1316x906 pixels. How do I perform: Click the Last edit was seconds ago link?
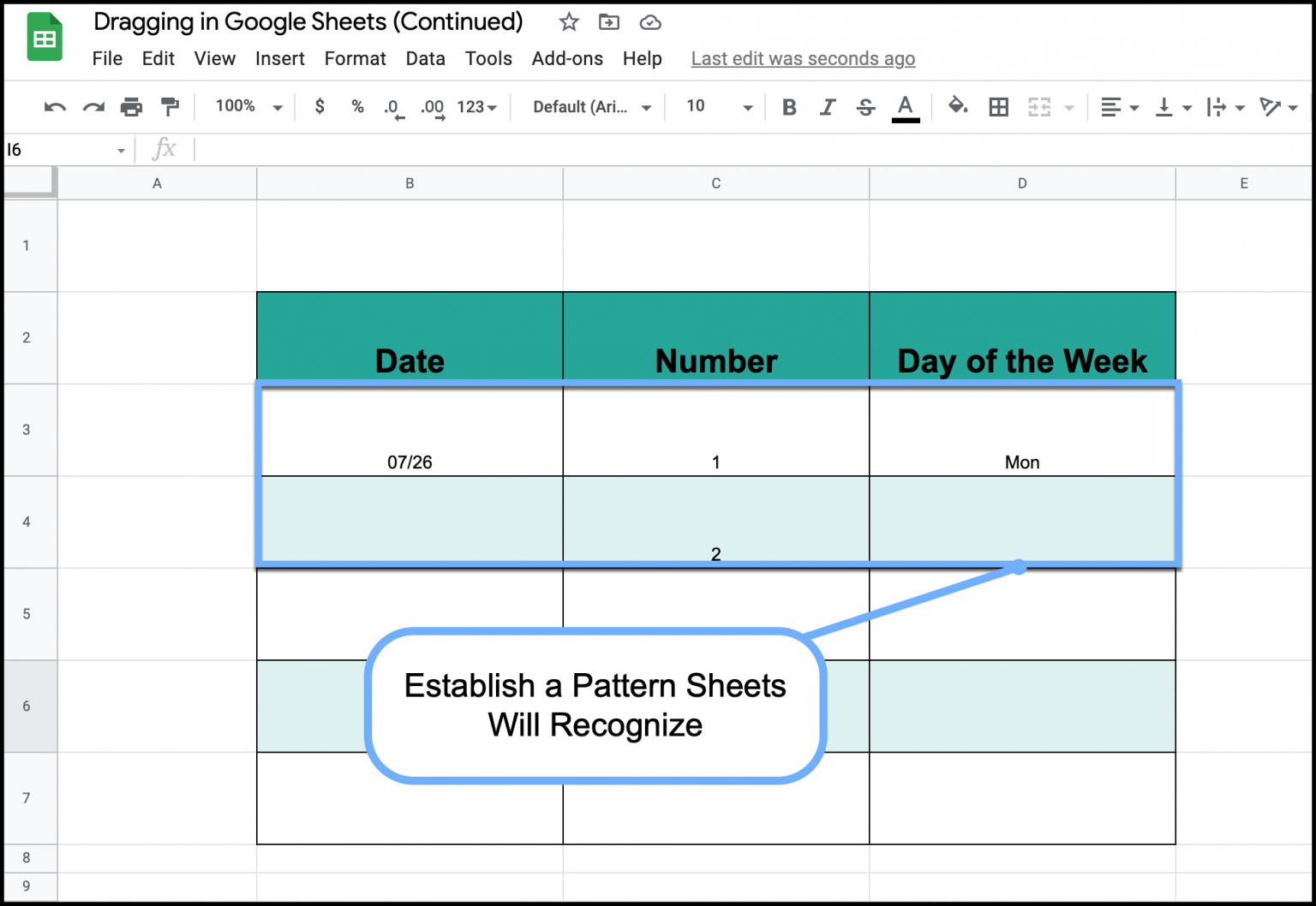(x=803, y=58)
